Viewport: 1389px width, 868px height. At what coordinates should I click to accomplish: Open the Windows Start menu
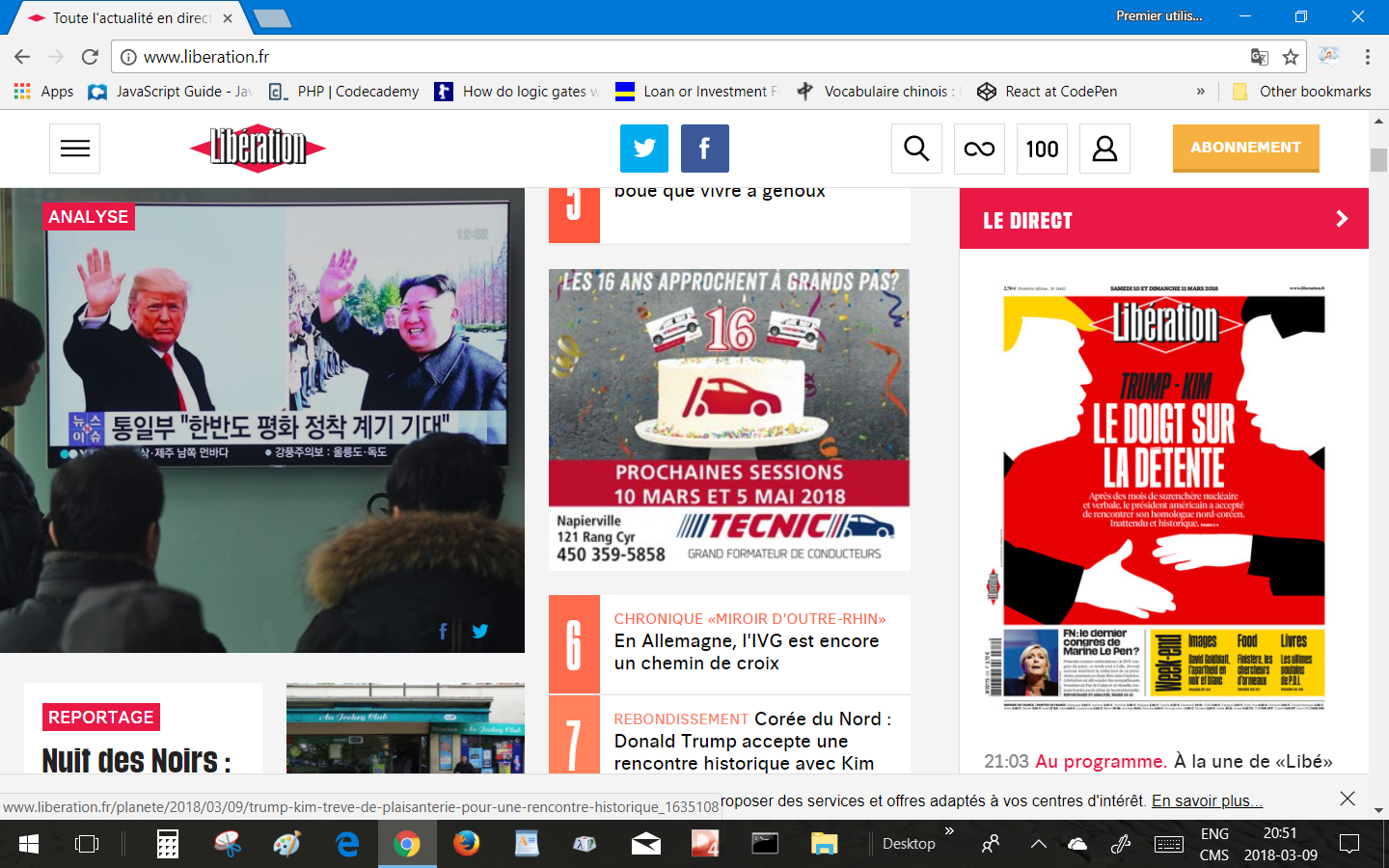pyautogui.click(x=29, y=844)
